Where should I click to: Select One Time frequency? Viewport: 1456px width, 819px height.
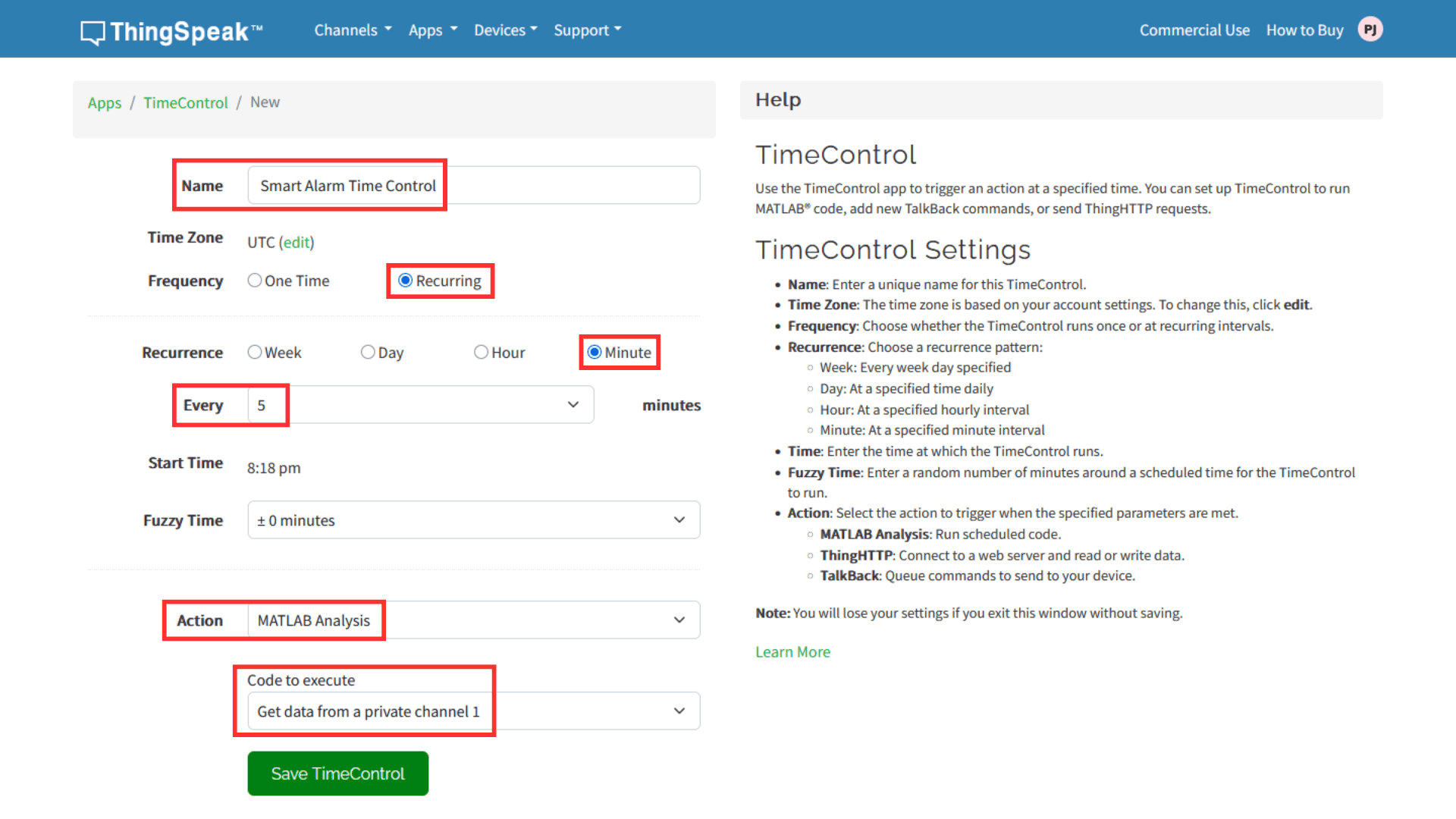pyautogui.click(x=255, y=281)
